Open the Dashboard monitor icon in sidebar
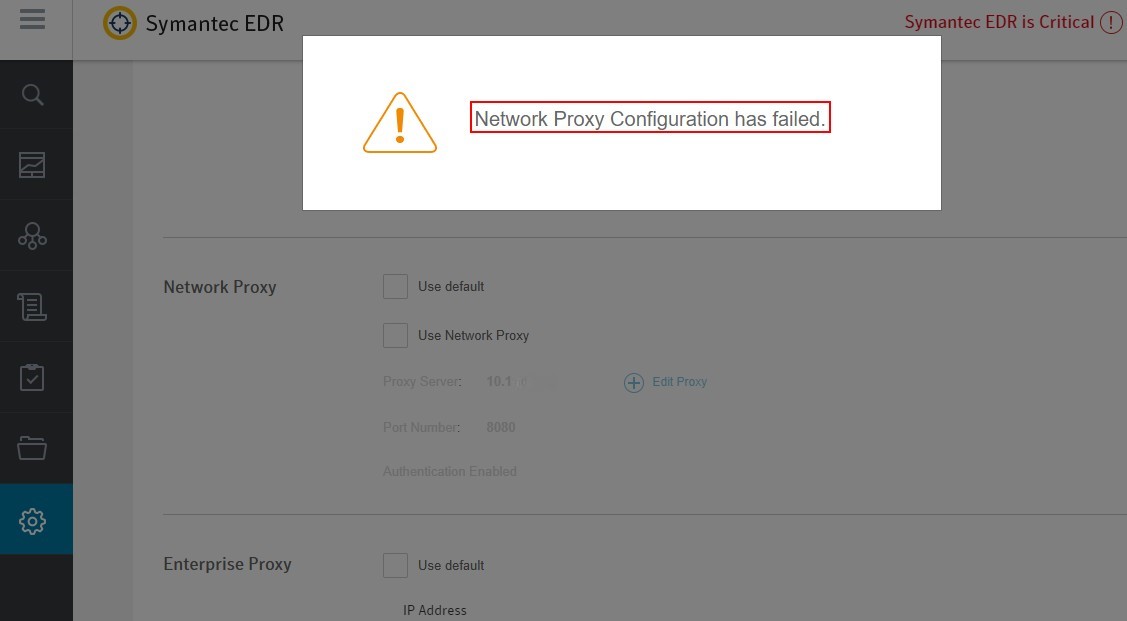Viewport: 1127px width, 621px height. pos(33,165)
